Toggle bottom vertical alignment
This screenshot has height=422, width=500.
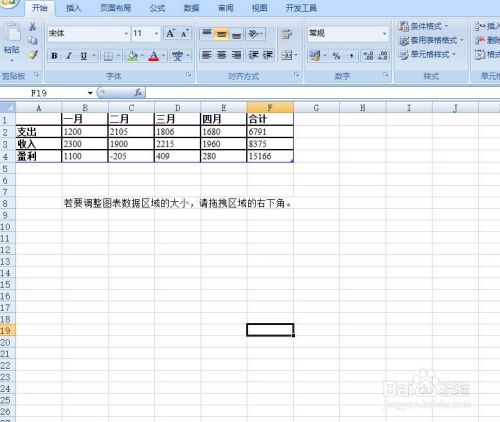pyautogui.click(x=236, y=34)
